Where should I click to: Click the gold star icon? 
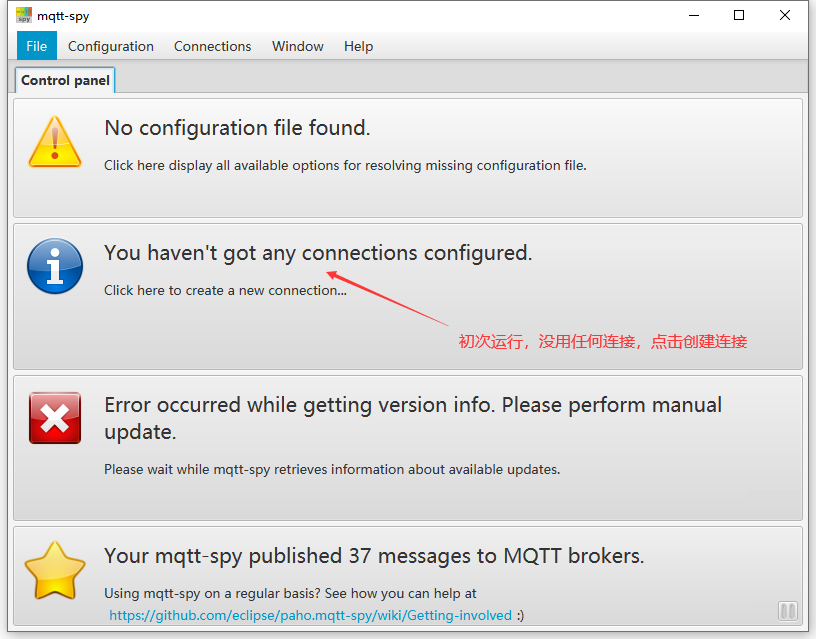(55, 571)
